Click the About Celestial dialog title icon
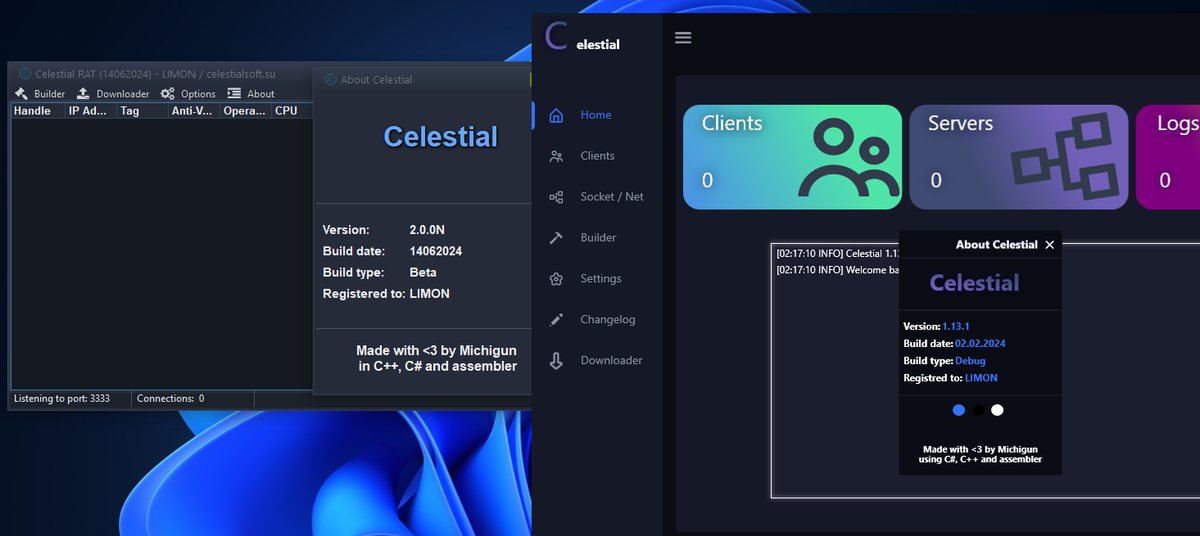Image resolution: width=1200 pixels, height=536 pixels. coord(330,80)
